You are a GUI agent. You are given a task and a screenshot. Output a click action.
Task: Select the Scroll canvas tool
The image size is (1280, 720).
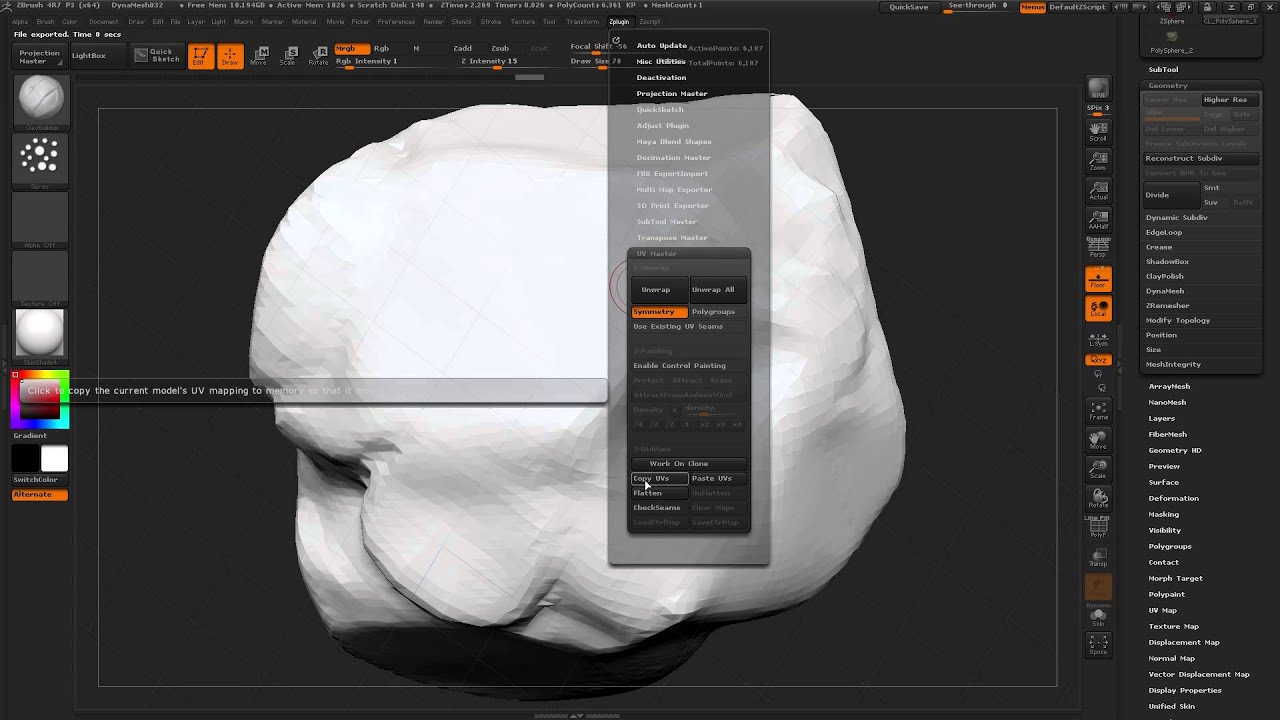[x=1098, y=131]
